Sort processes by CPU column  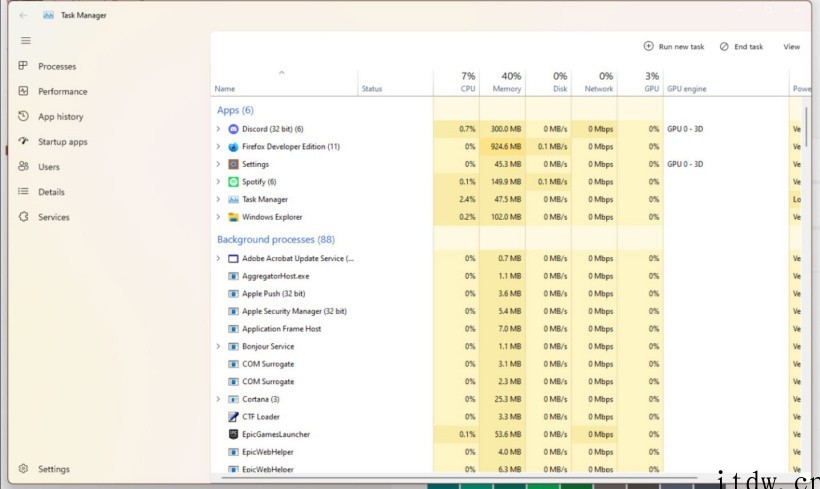click(x=457, y=82)
